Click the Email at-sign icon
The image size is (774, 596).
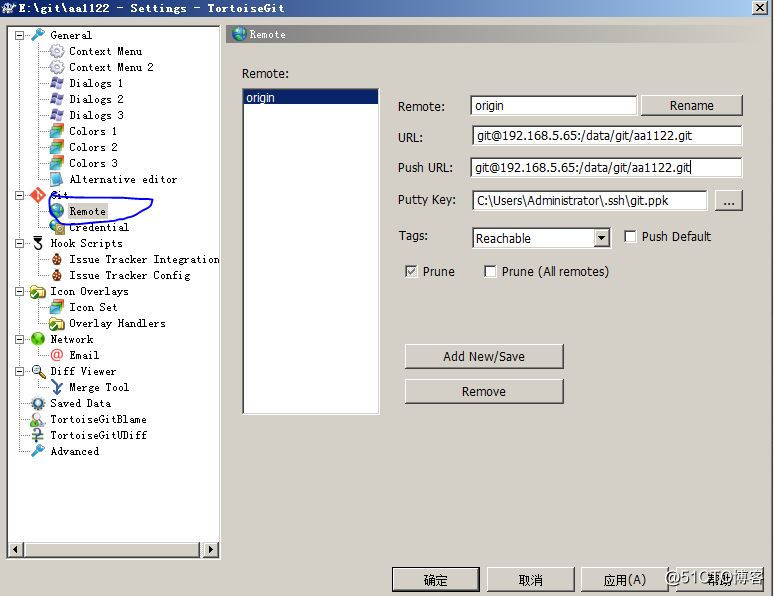pyautogui.click(x=57, y=355)
